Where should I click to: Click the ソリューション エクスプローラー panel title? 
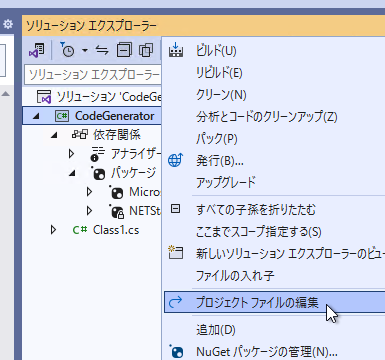point(91,26)
